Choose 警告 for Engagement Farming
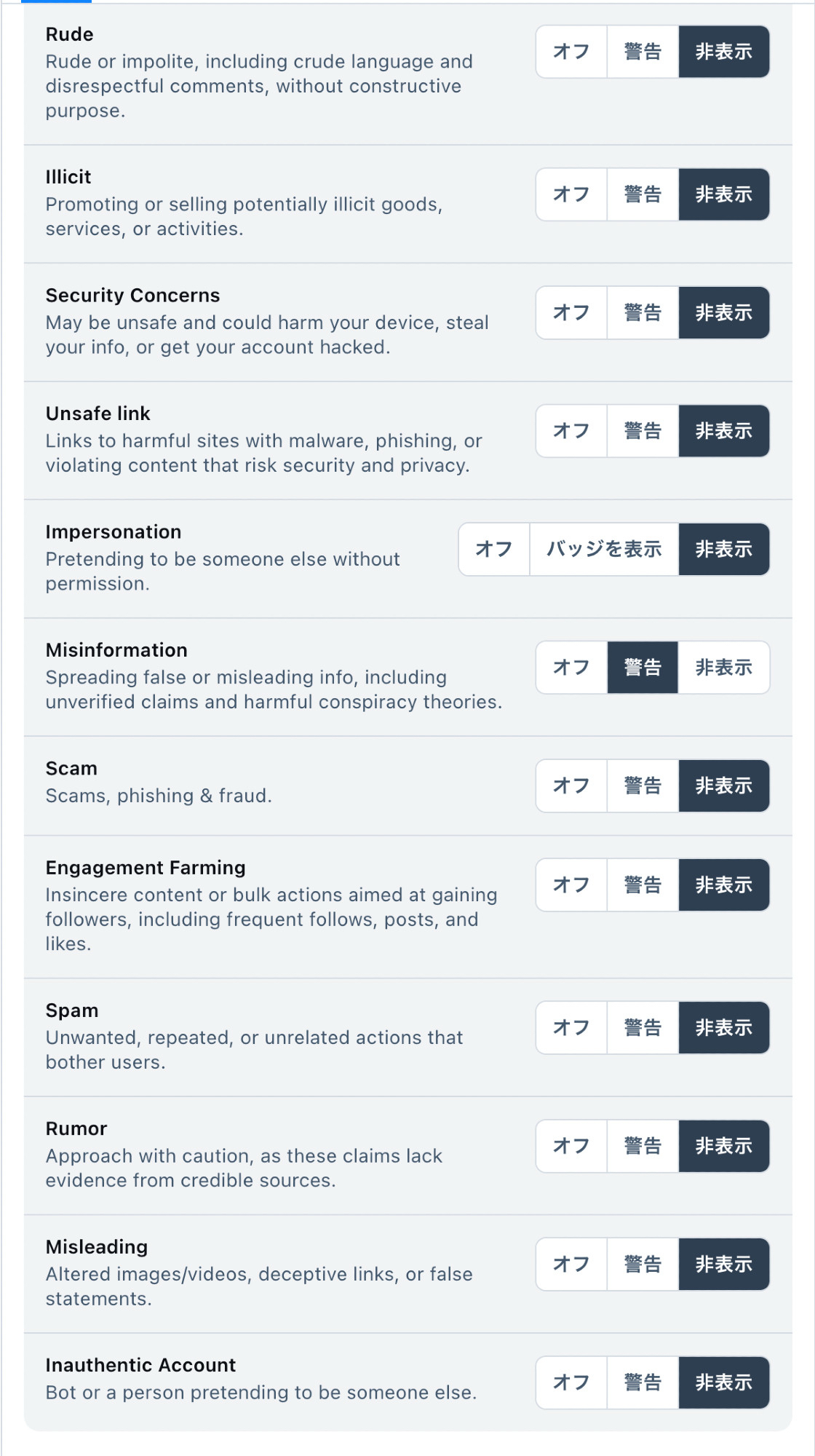Image resolution: width=815 pixels, height=1456 pixels. coord(643,885)
